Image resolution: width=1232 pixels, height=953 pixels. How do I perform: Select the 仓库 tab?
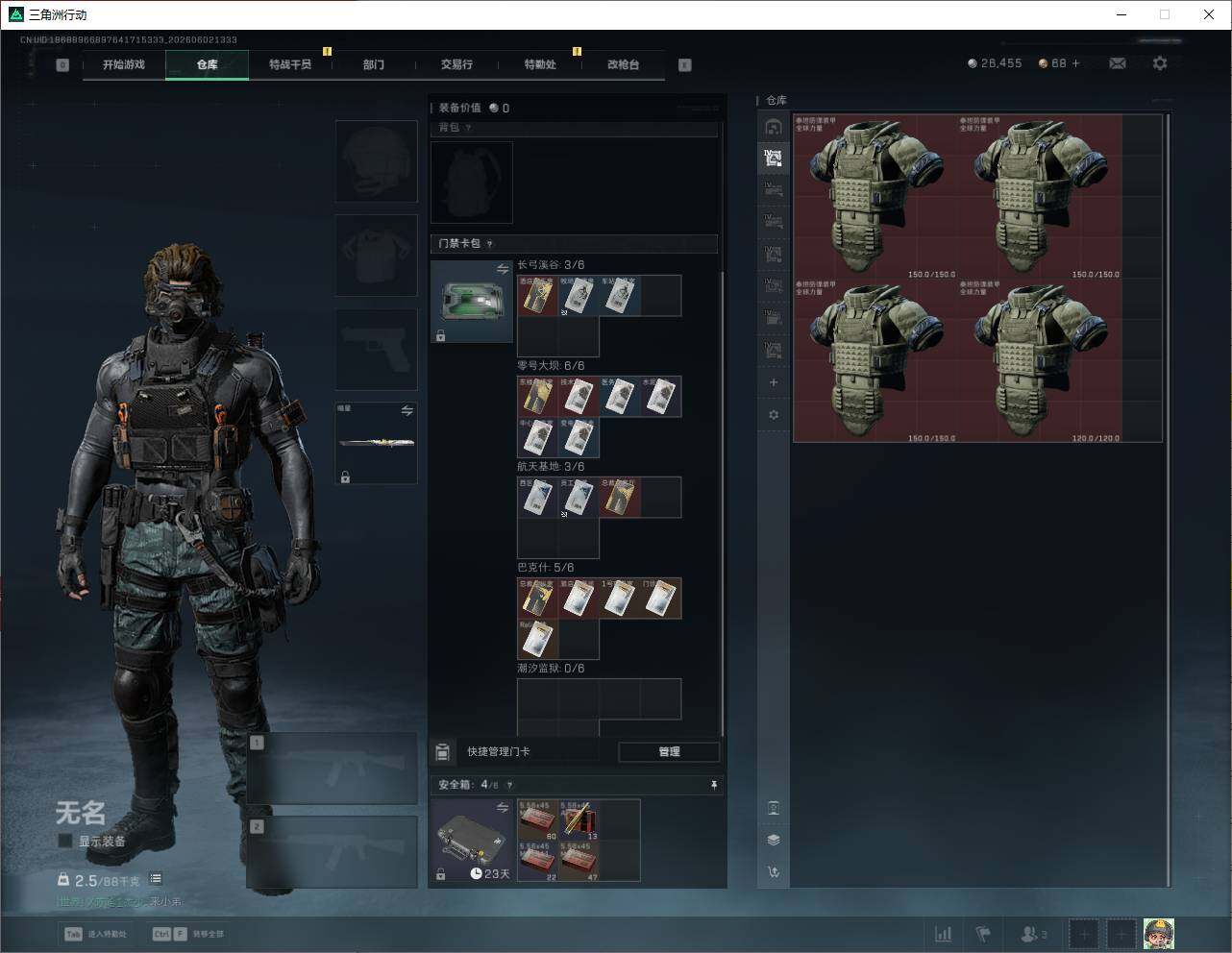click(x=208, y=64)
